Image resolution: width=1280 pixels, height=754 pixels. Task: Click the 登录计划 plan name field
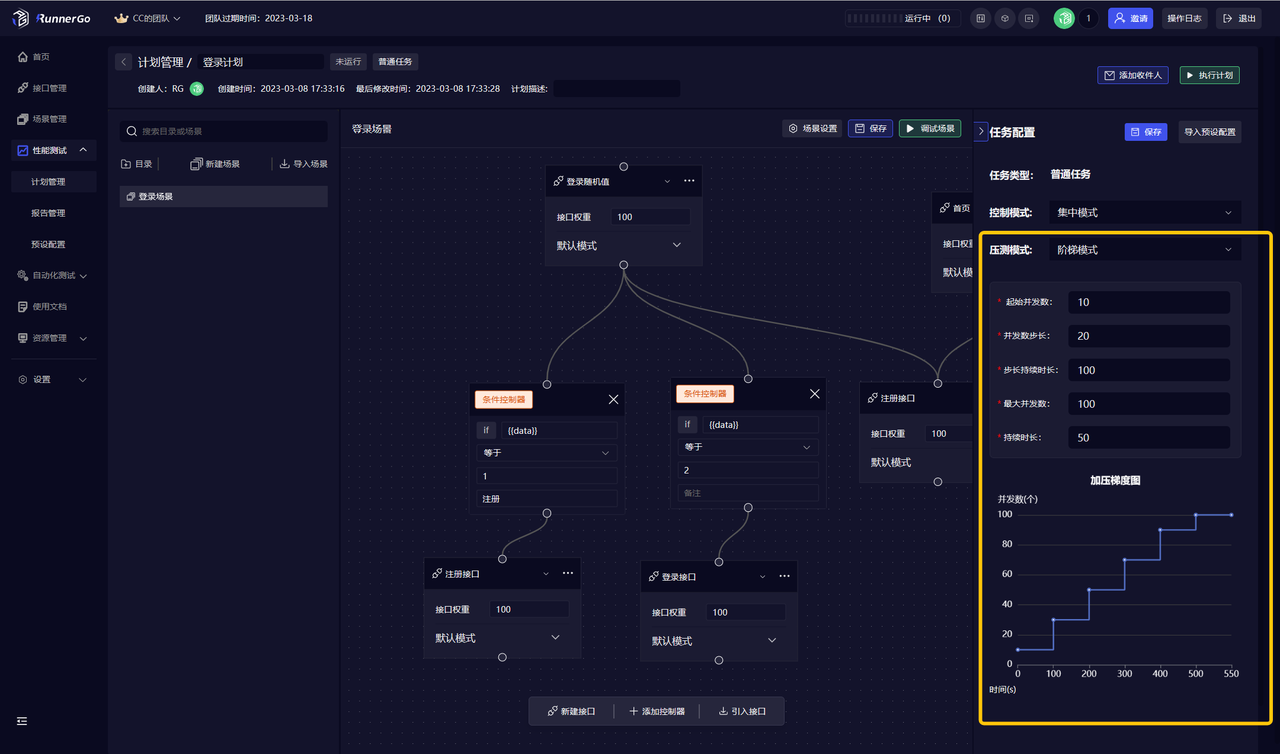click(260, 62)
